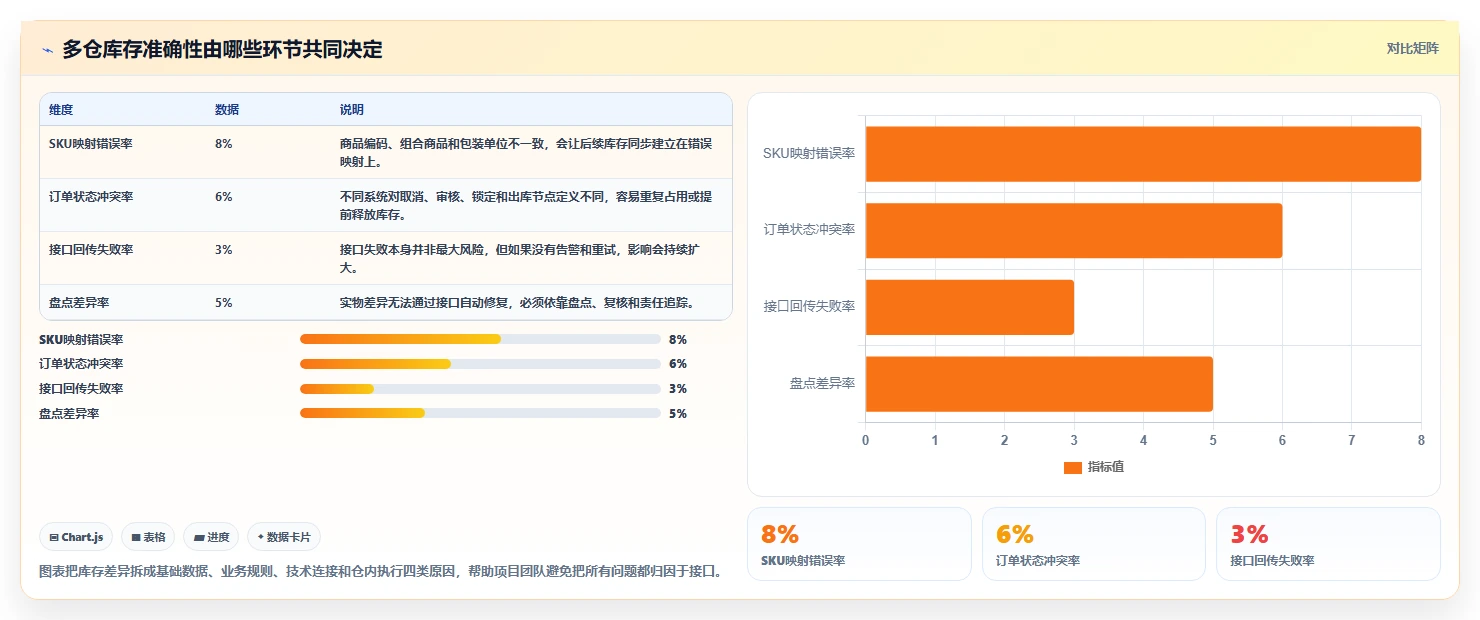
Task: Open the 8% SKU映射错误率 data card
Action: (x=859, y=544)
